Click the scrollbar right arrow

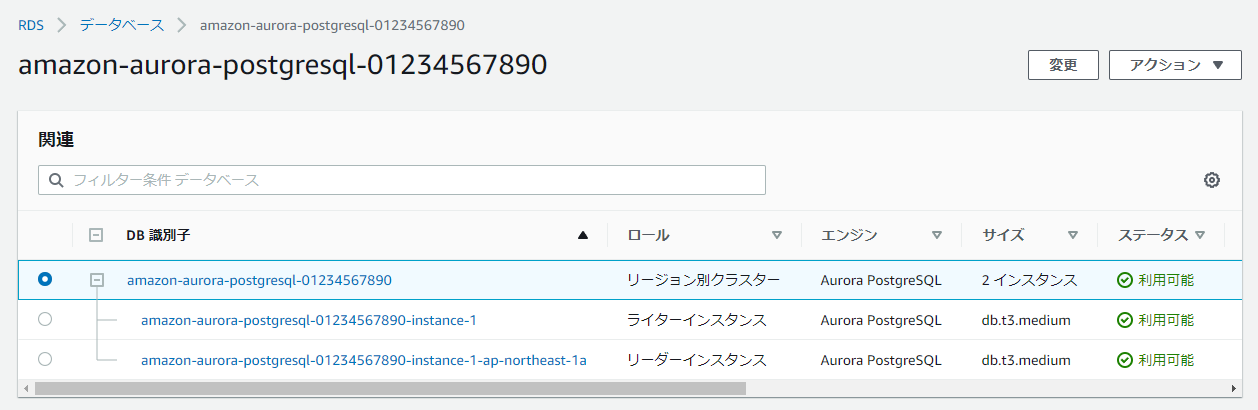click(1233, 388)
